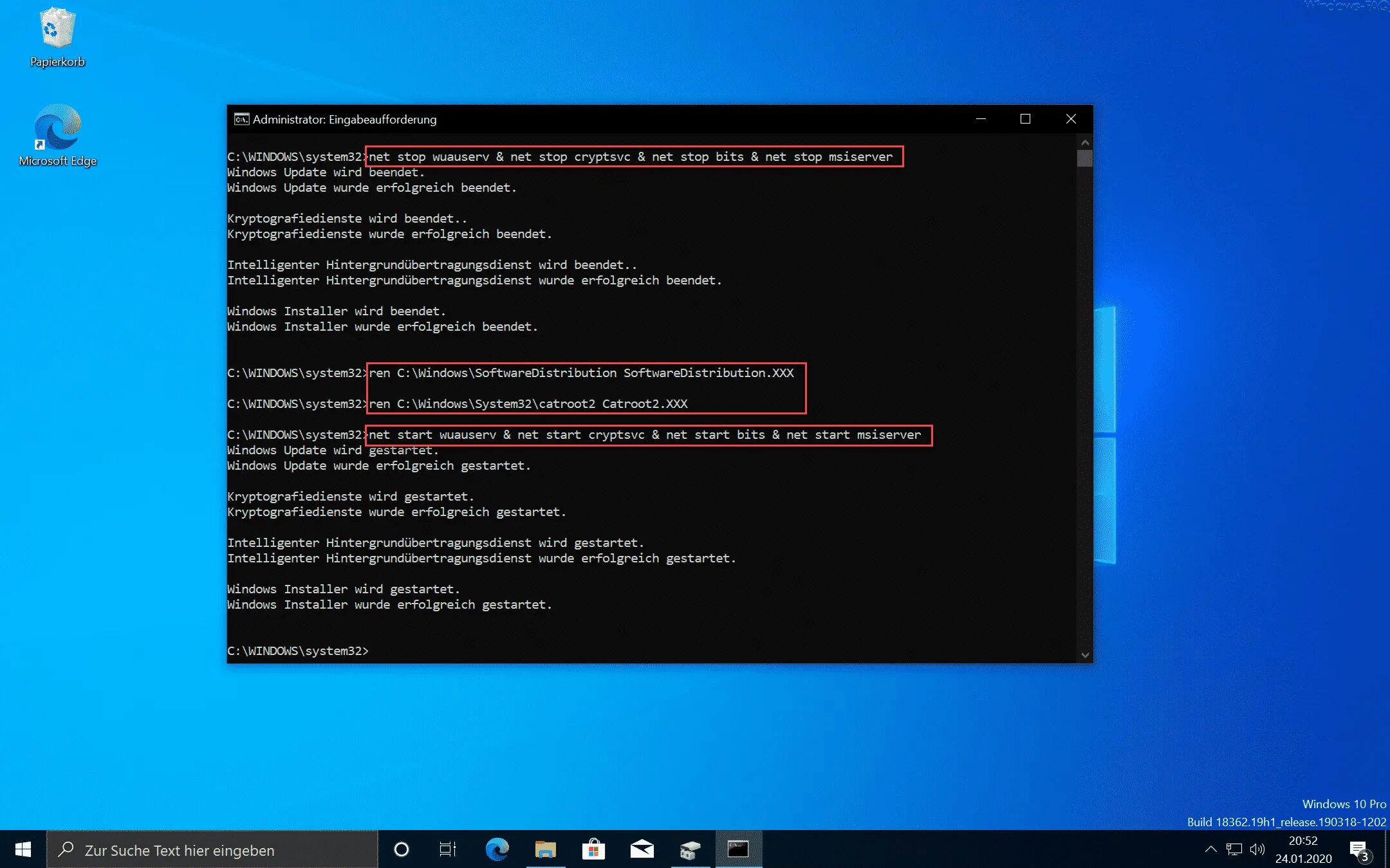Viewport: 1390px width, 868px height.
Task: Open the taskbar app left of the command prompt
Action: tap(690, 849)
